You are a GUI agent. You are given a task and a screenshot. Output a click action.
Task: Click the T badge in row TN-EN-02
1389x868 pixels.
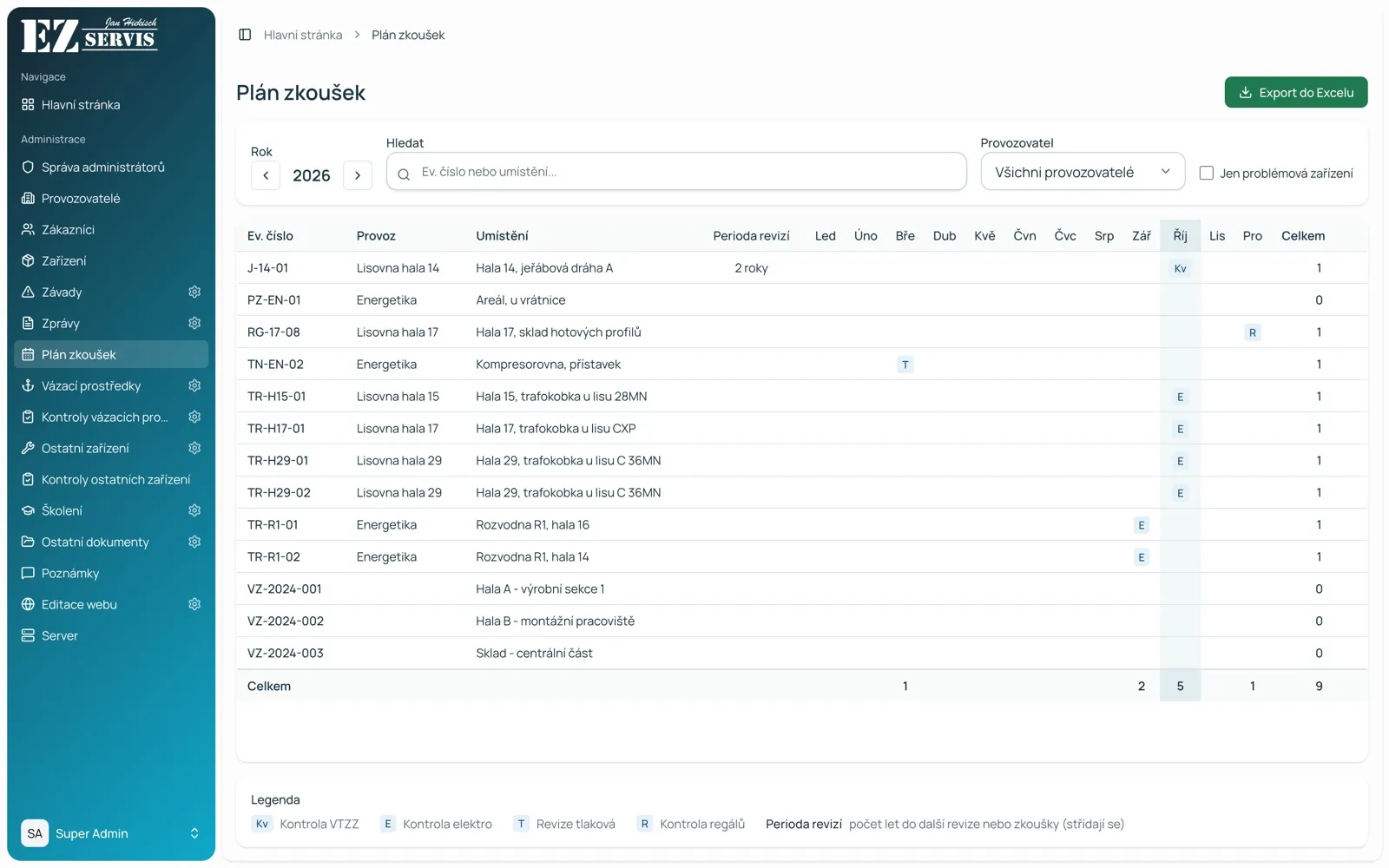pyautogui.click(x=905, y=365)
